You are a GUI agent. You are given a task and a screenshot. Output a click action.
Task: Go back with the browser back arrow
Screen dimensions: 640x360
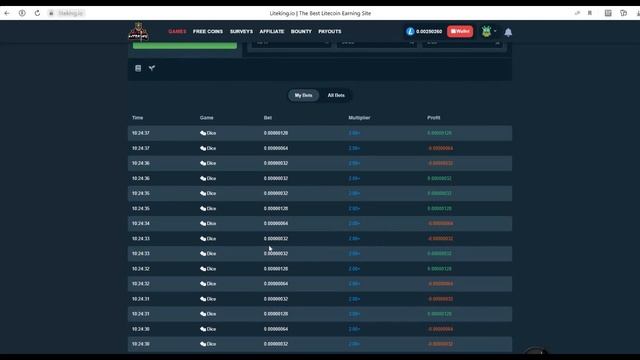[7, 13]
